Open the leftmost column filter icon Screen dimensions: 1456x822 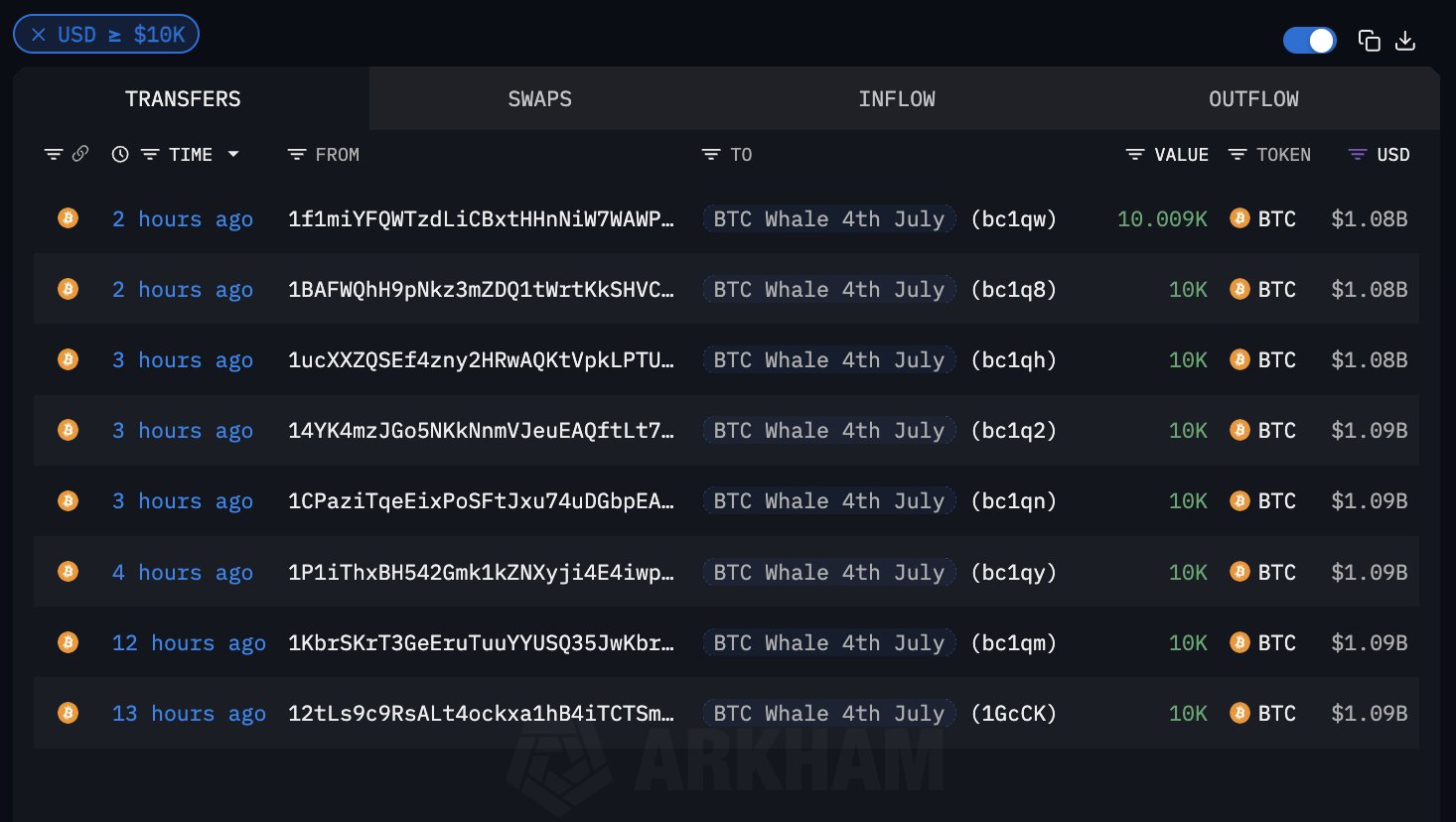tap(54, 154)
